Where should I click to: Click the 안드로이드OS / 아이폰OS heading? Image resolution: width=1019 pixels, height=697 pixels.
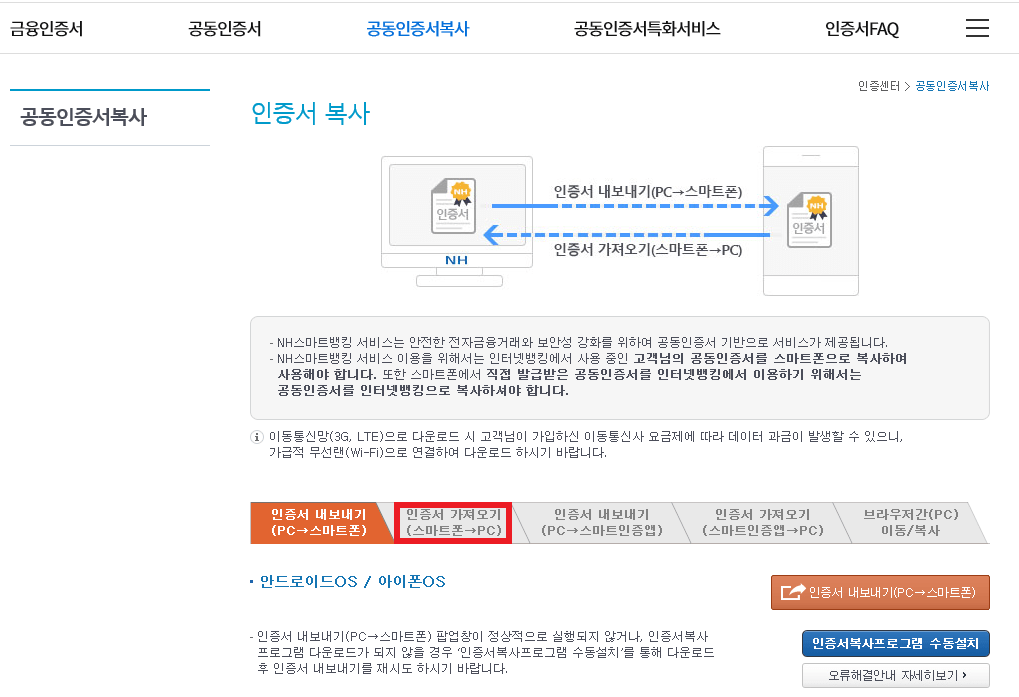(352, 581)
